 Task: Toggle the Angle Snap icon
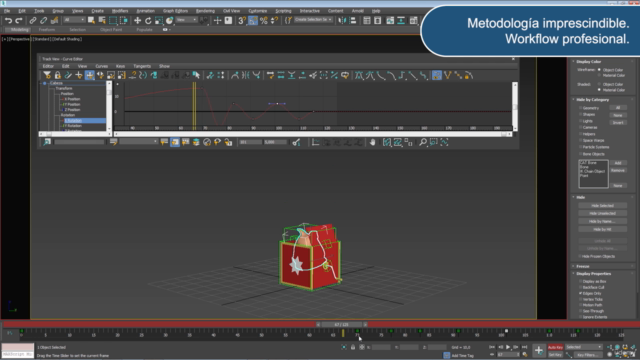(253, 20)
